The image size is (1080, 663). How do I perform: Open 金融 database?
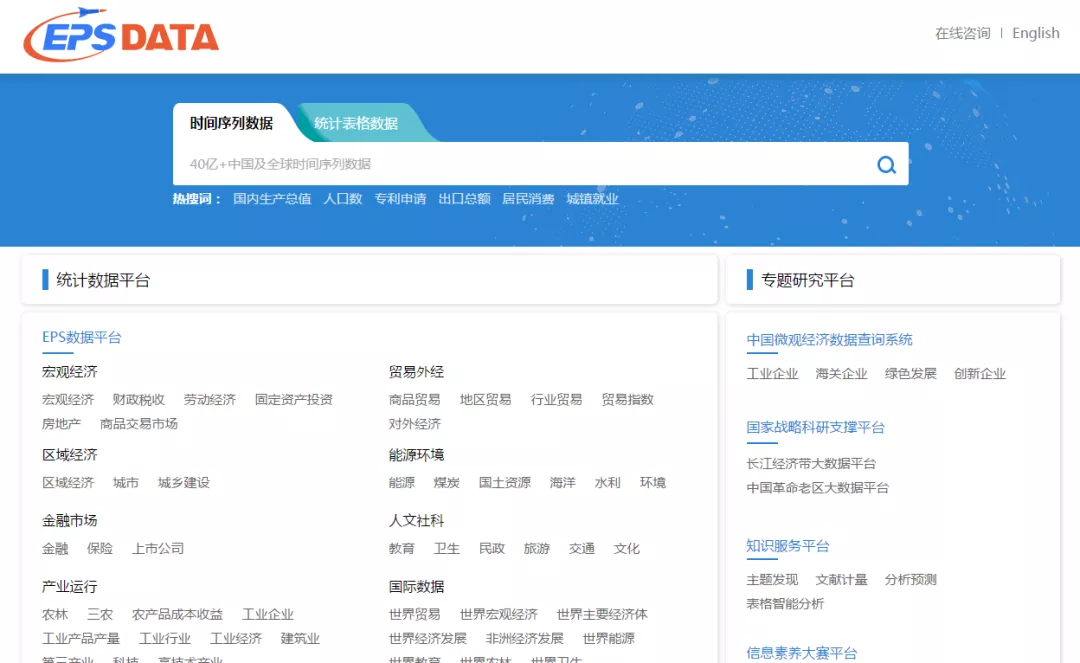tap(55, 549)
